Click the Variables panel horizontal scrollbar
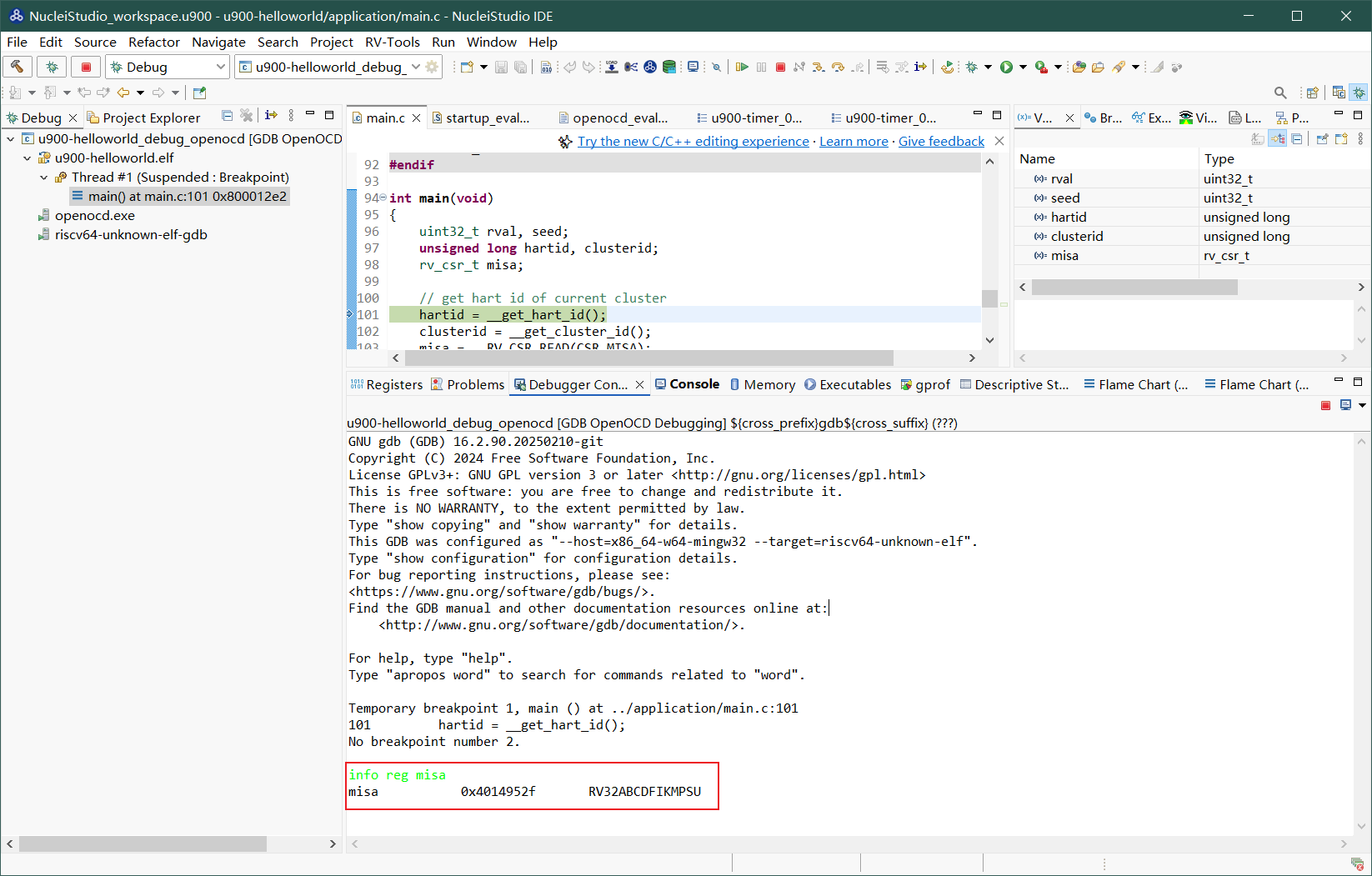 pyautogui.click(x=1134, y=288)
